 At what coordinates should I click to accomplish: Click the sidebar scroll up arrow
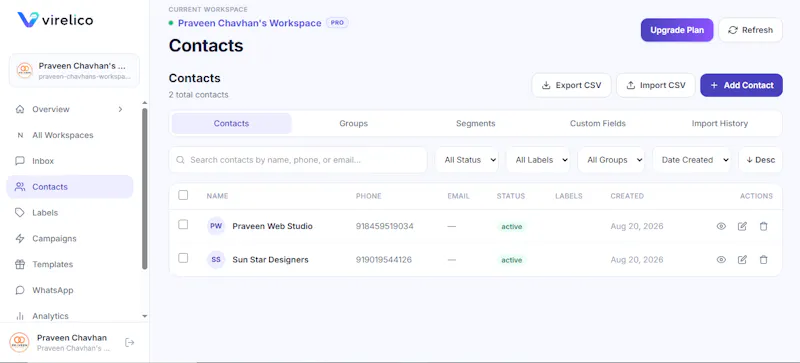click(144, 103)
